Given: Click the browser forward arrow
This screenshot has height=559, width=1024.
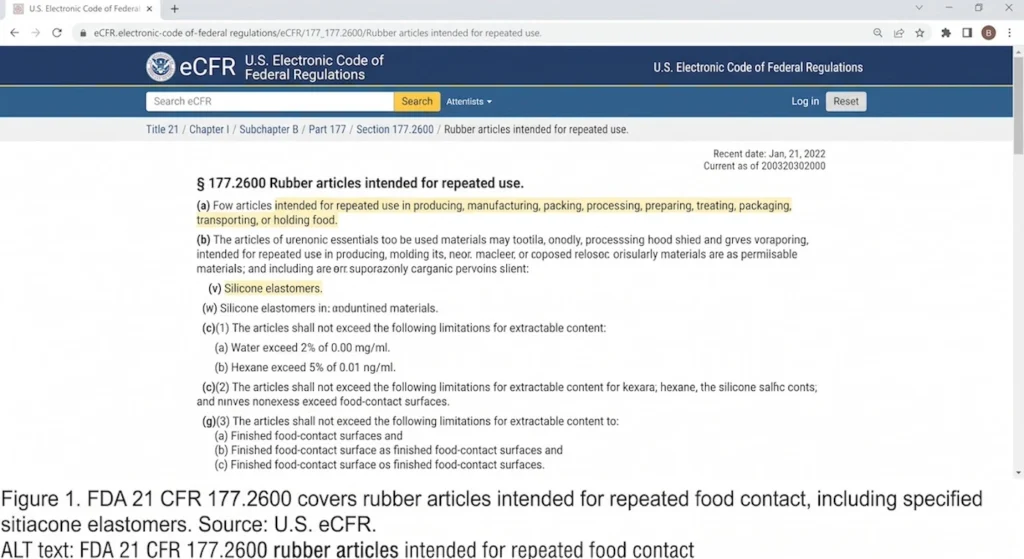Looking at the screenshot, I should [36, 33].
